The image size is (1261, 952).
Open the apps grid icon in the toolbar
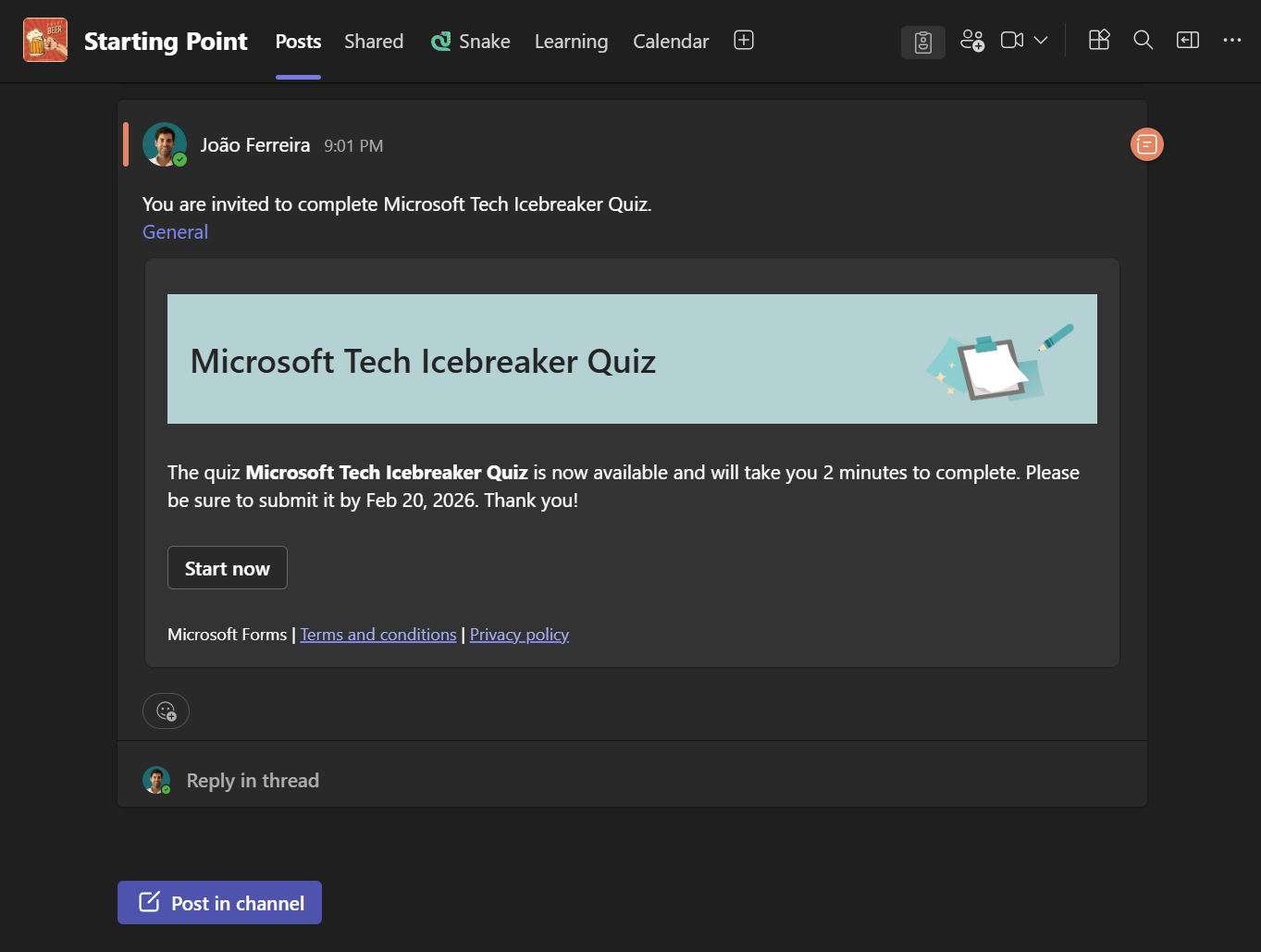[1098, 40]
